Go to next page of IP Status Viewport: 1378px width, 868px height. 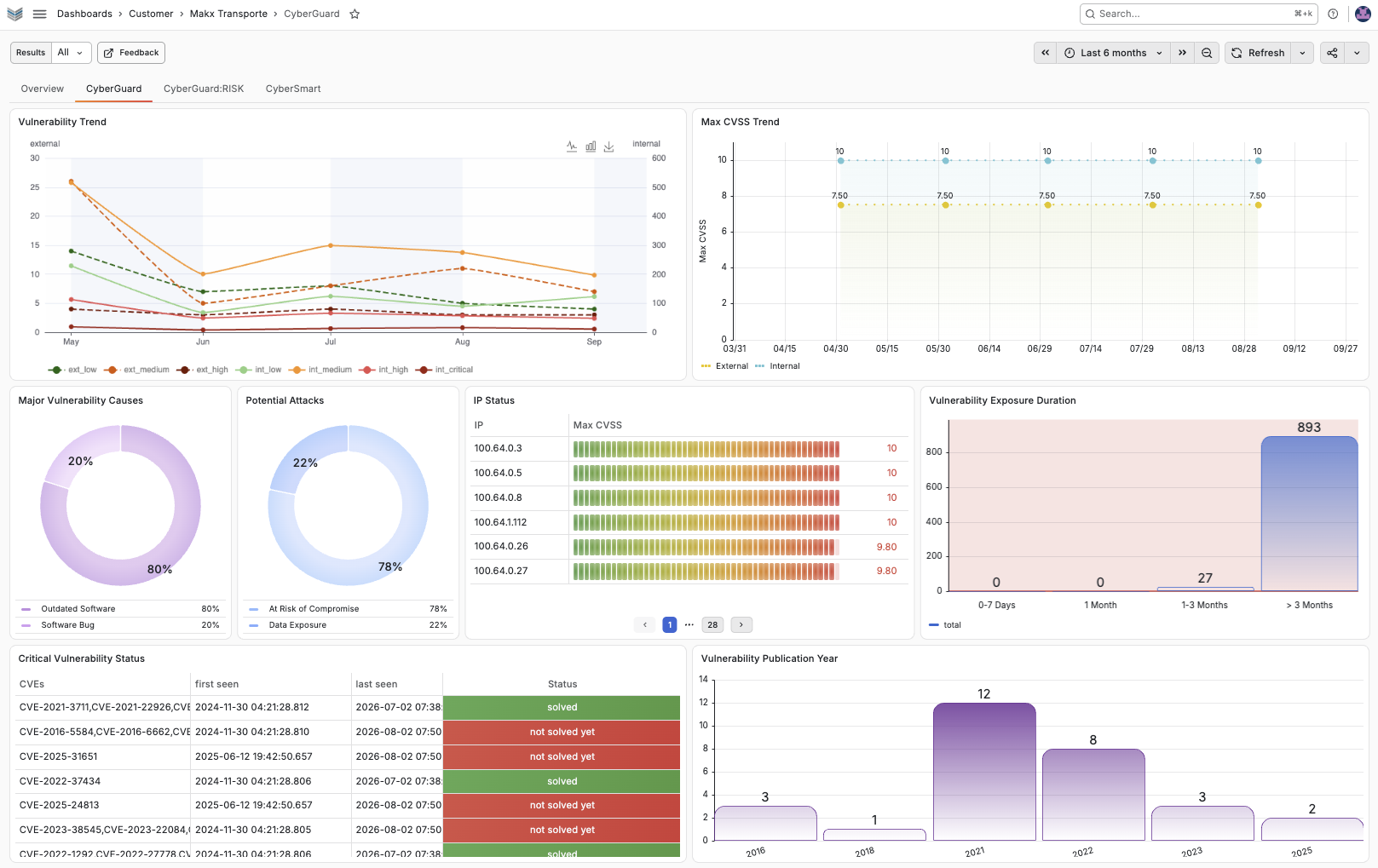coord(741,625)
